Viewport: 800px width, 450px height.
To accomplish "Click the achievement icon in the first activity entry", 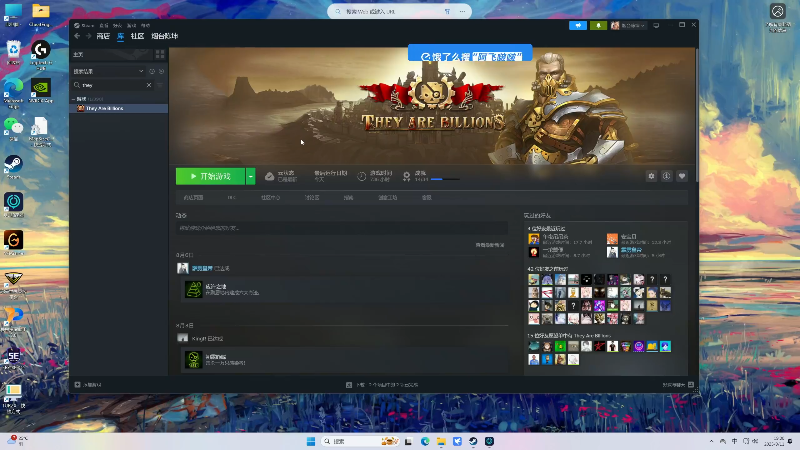I will coord(193,289).
